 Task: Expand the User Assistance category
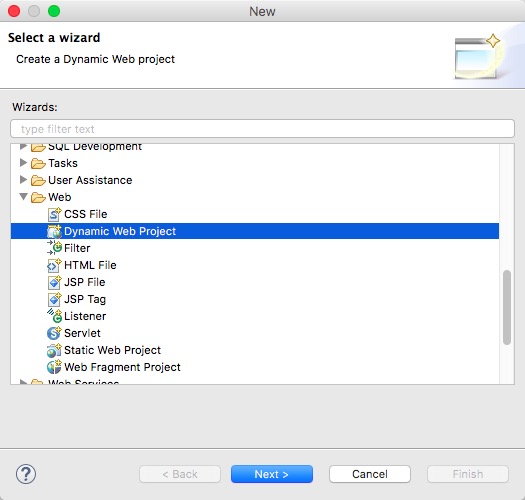tap(23, 180)
